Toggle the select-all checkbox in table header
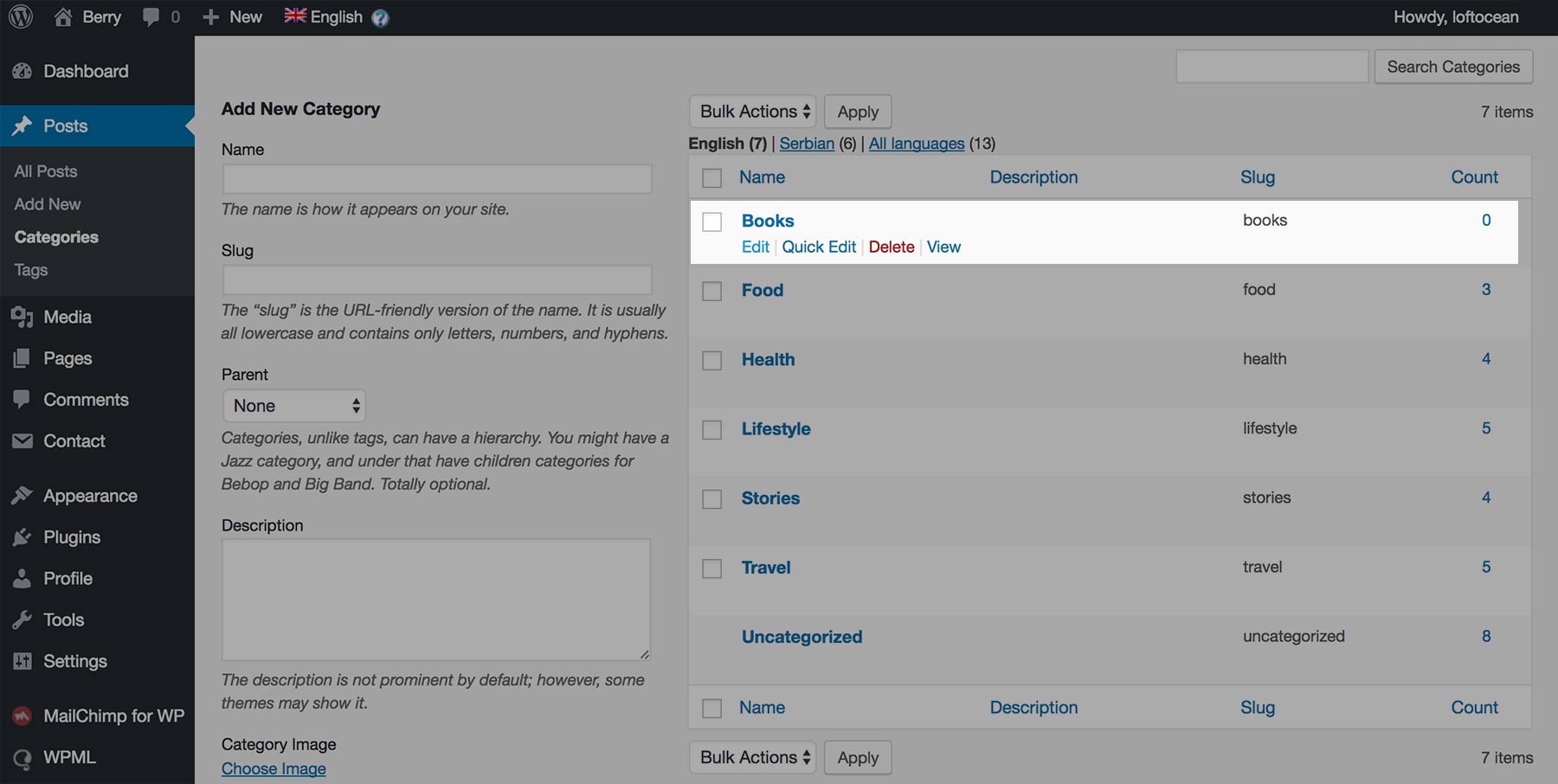 (x=711, y=177)
